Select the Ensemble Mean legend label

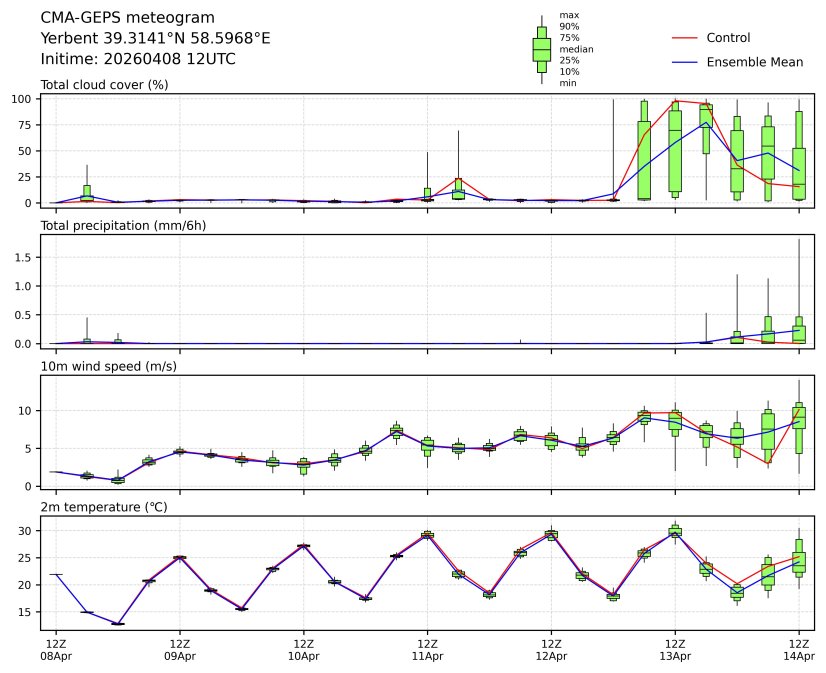tap(754, 62)
